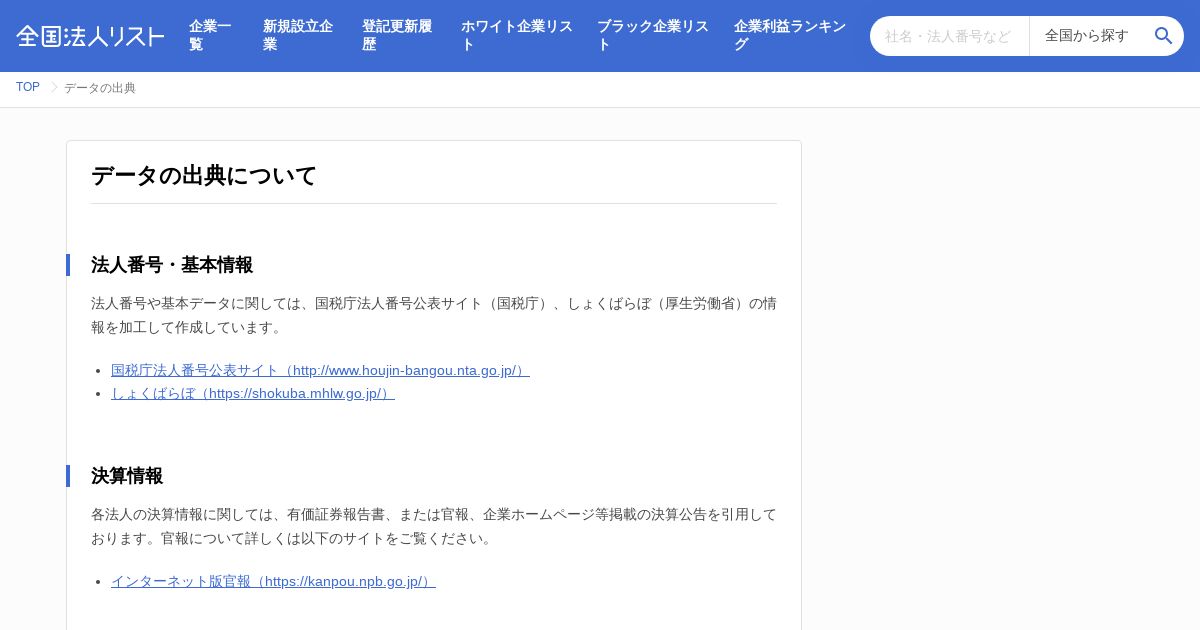
Task: Click the magnifying glass search icon
Action: 1163,36
